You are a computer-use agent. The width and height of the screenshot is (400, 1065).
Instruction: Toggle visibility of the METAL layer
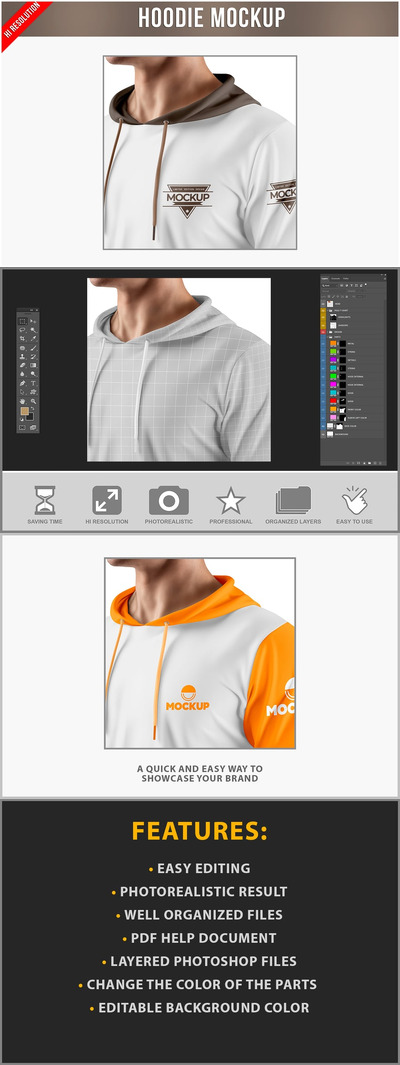coord(323,344)
